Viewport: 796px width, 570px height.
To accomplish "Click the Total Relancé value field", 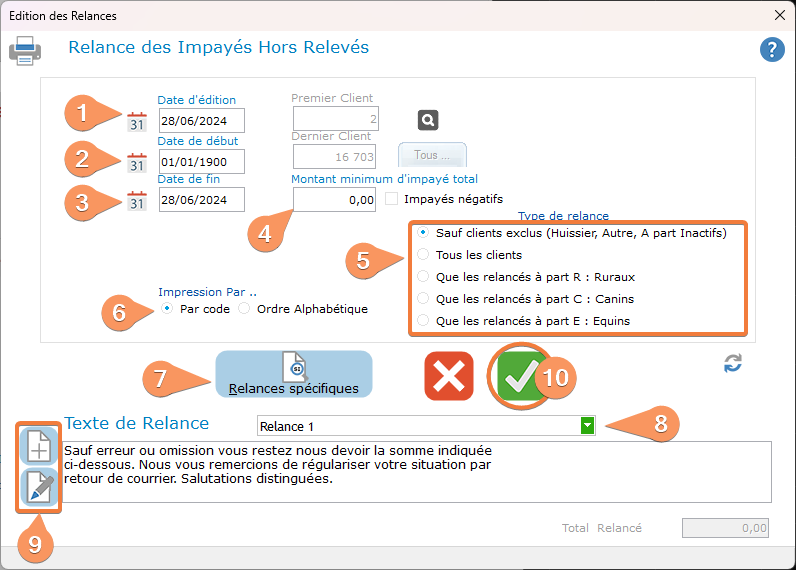I will (x=725, y=528).
